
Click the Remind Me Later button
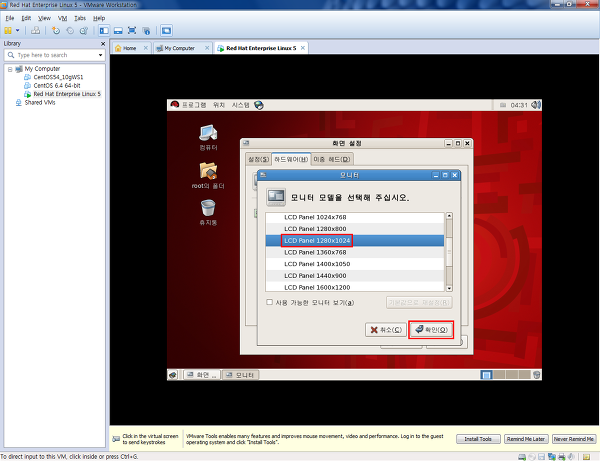[526, 439]
